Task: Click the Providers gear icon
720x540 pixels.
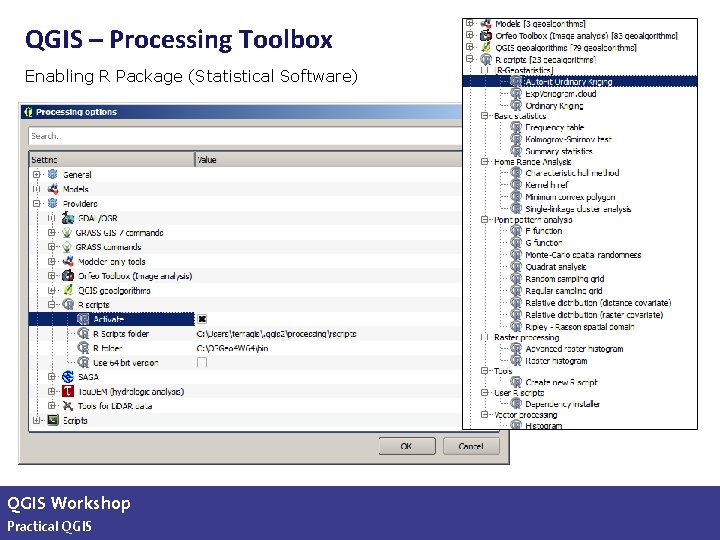Action: tap(53, 203)
